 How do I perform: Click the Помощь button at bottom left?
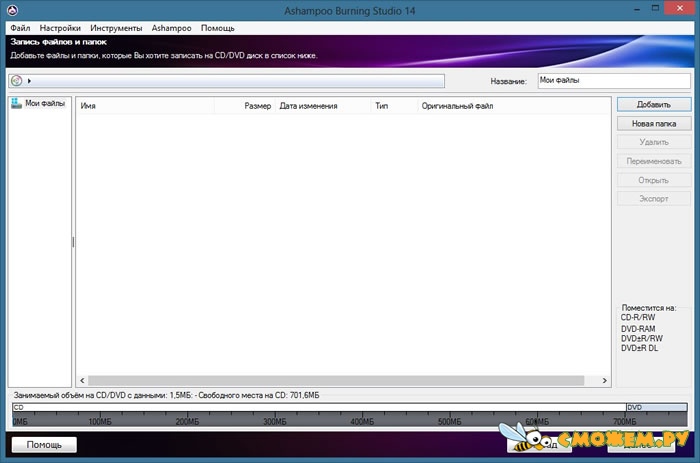click(x=44, y=445)
